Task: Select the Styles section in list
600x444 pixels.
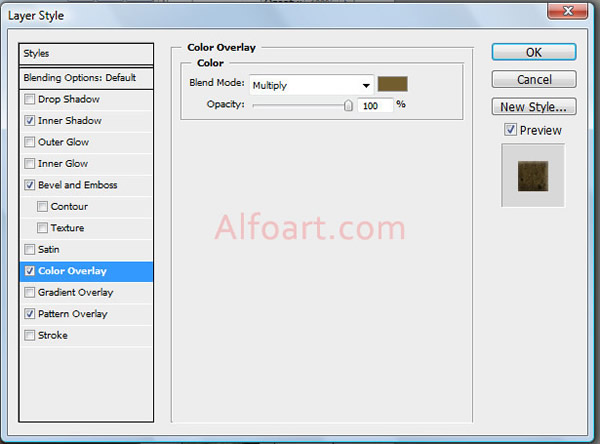Action: pyautogui.click(x=88, y=54)
